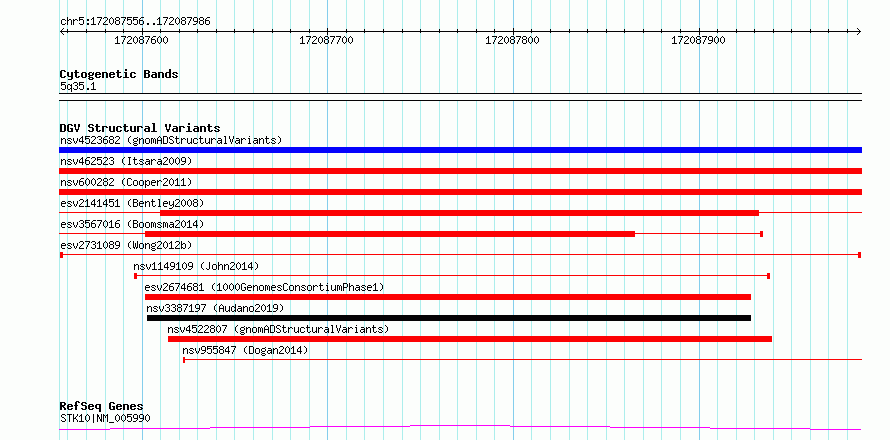Click ruler position 172087700
Viewport: 890px width, 440px height.
tap(326, 40)
